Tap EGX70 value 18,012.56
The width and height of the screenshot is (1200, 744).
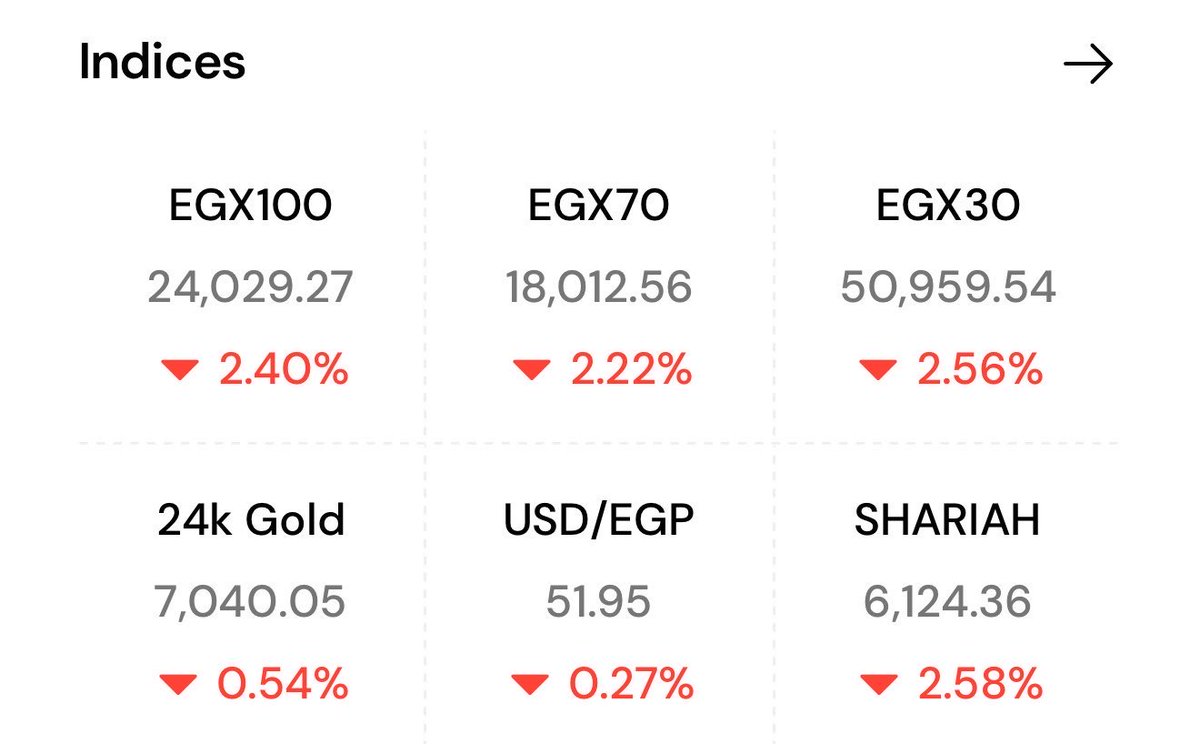tap(599, 288)
